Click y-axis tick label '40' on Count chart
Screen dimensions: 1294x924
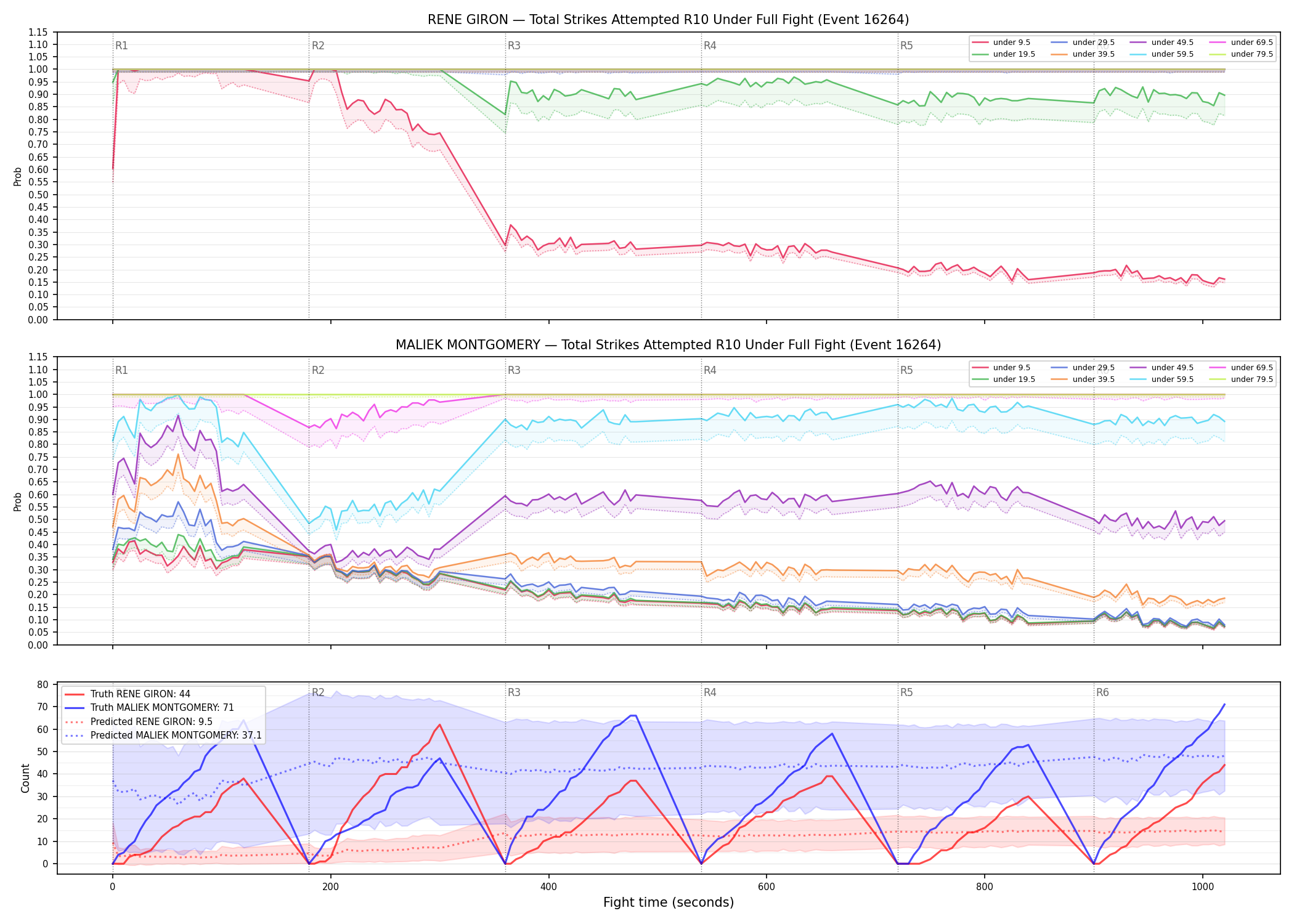(x=43, y=774)
